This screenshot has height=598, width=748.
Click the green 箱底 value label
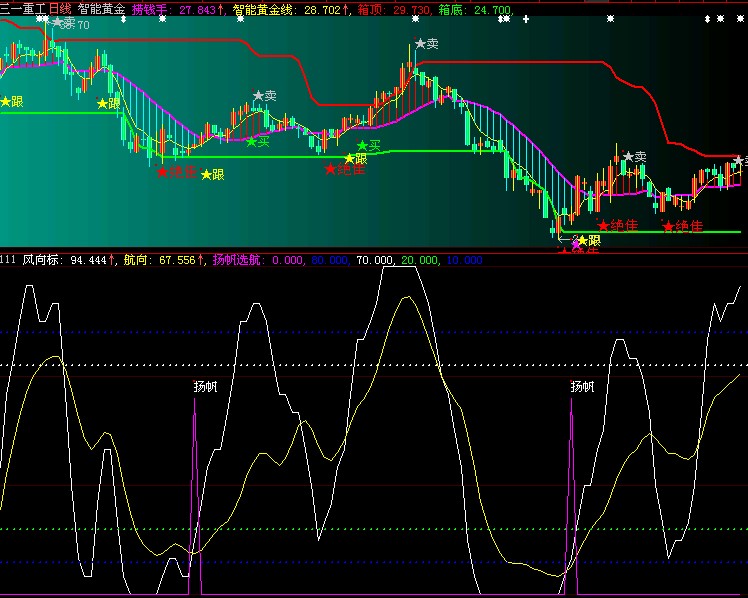point(475,9)
